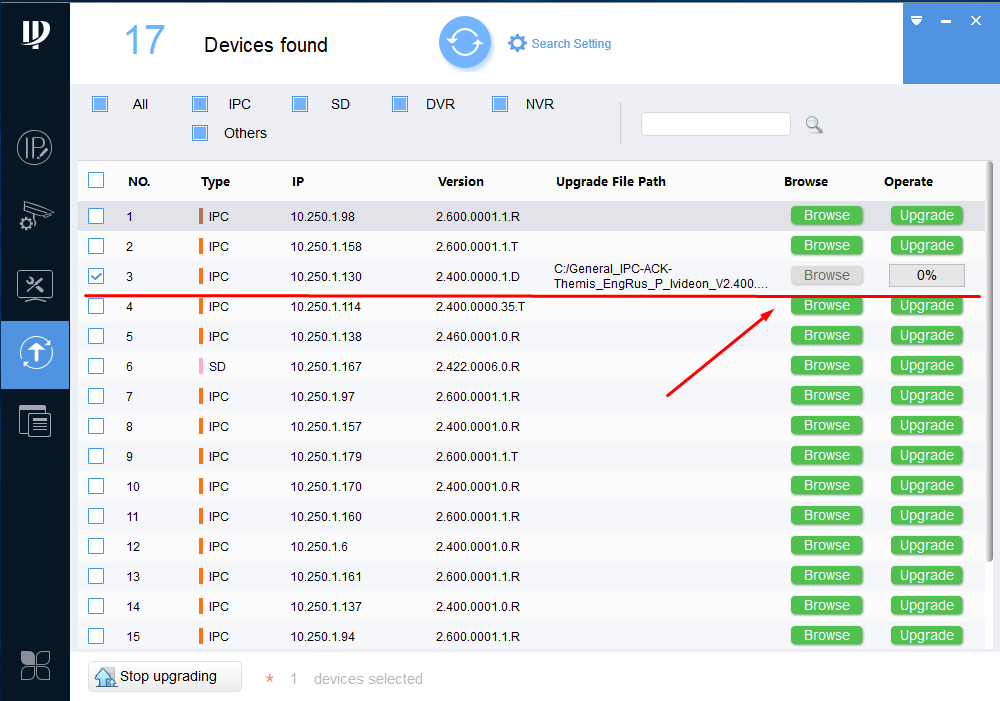
Task: Click the magnifier search icon
Action: (814, 124)
